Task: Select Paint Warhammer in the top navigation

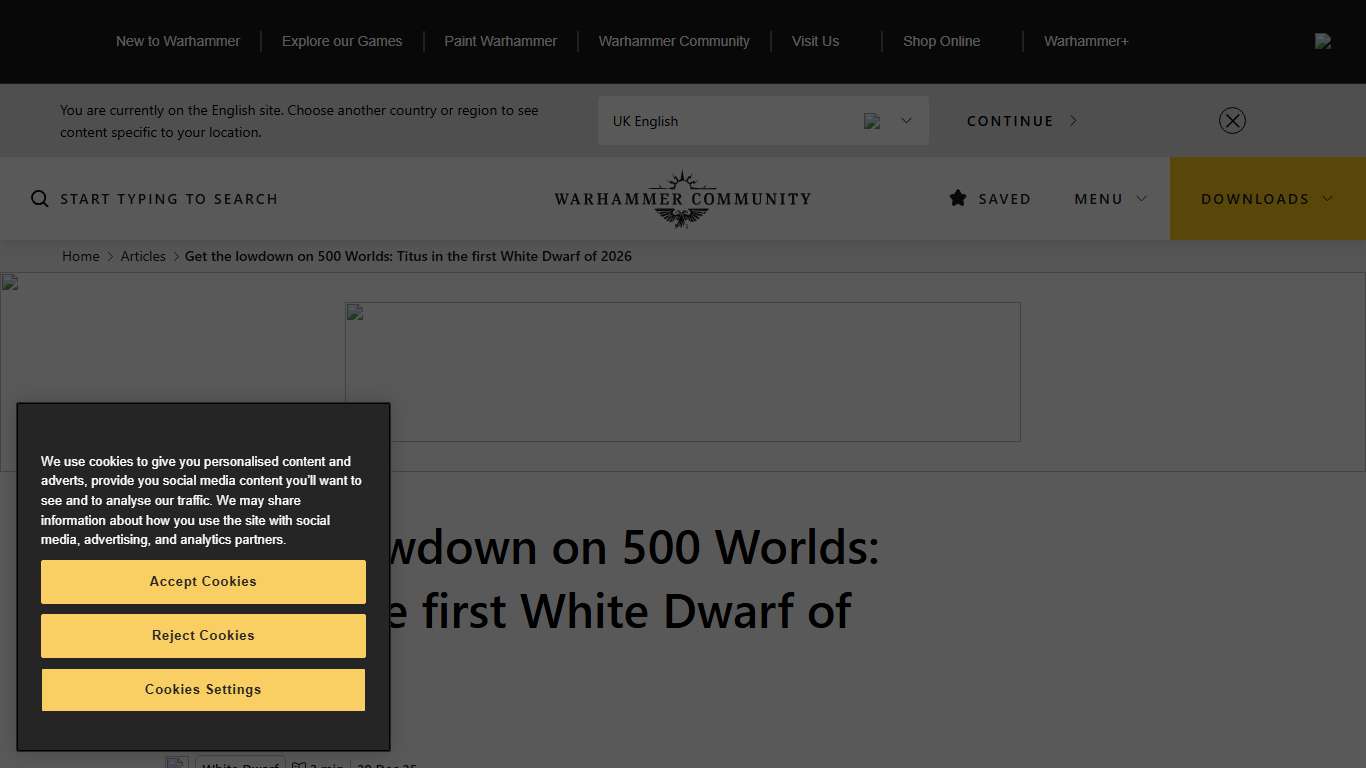Action: click(x=500, y=41)
